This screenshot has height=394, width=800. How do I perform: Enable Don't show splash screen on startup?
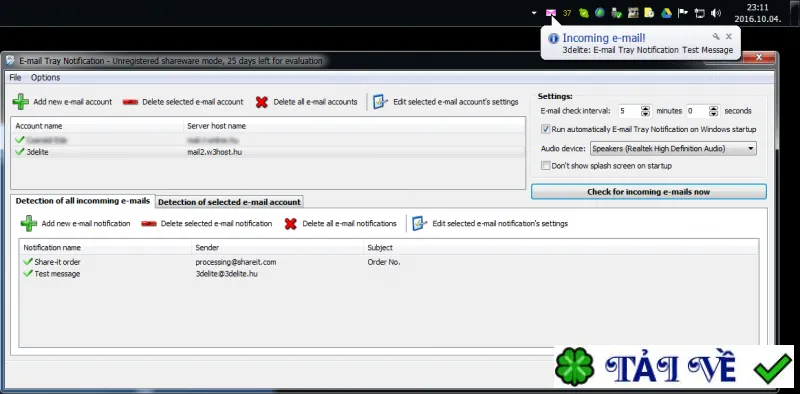tap(545, 165)
